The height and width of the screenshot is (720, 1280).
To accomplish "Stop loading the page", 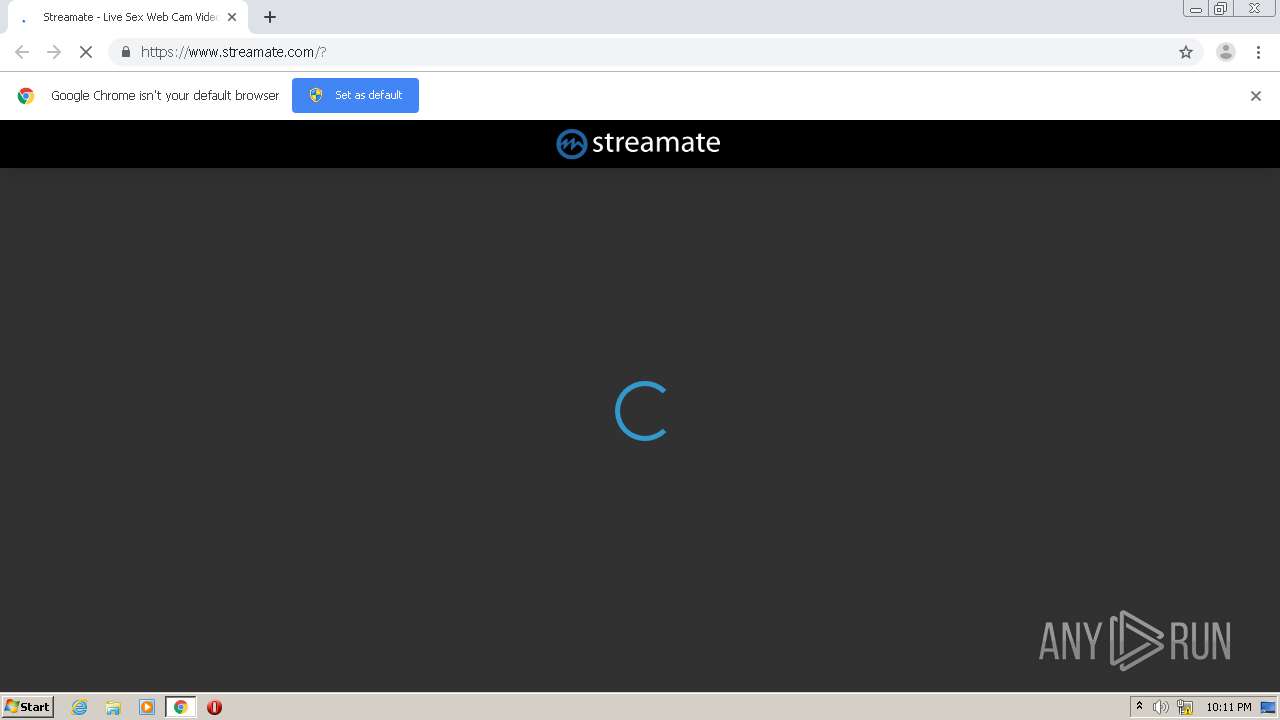I will pos(86,52).
